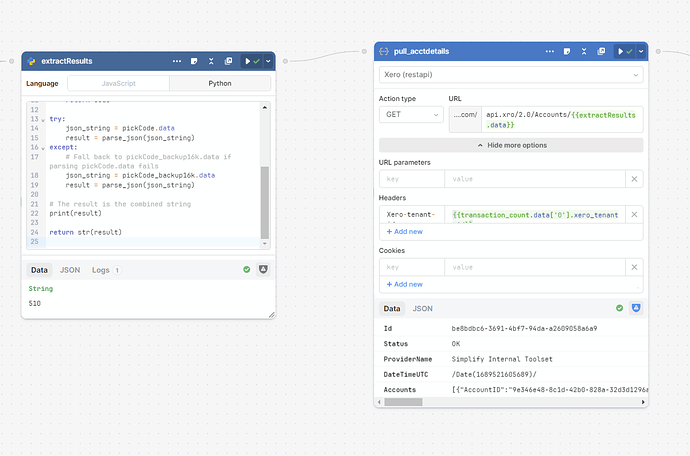Select the ProviderName Simplify Internal Toolset row
Viewport: 690px width, 456px height.
pos(511,359)
